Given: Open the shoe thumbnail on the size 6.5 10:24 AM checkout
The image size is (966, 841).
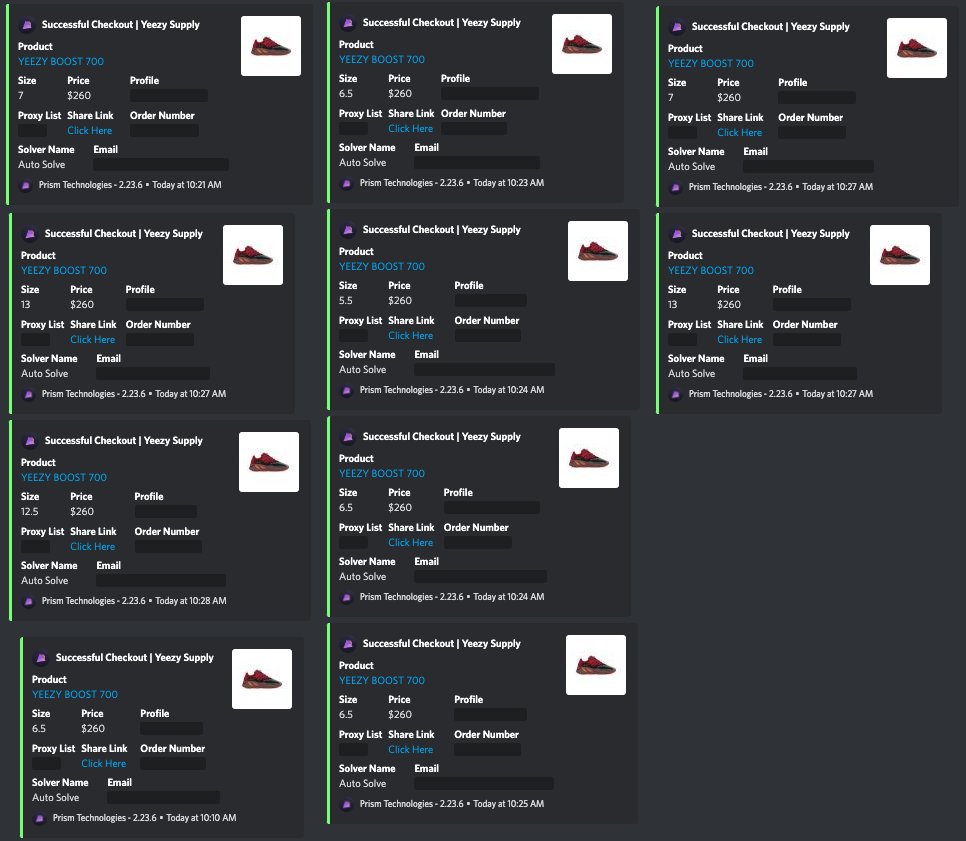Looking at the screenshot, I should tap(589, 458).
